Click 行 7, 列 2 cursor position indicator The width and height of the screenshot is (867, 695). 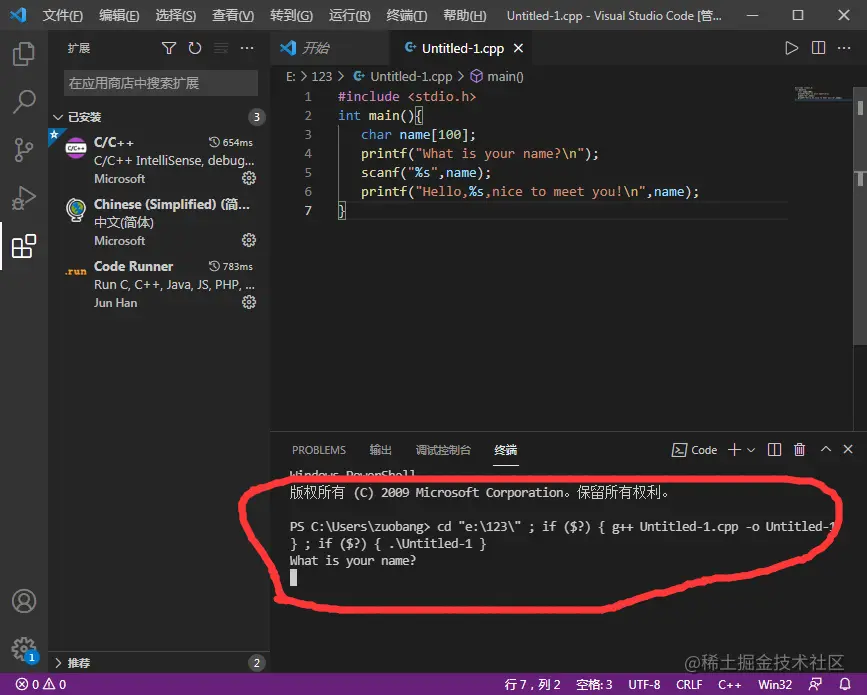coord(532,684)
